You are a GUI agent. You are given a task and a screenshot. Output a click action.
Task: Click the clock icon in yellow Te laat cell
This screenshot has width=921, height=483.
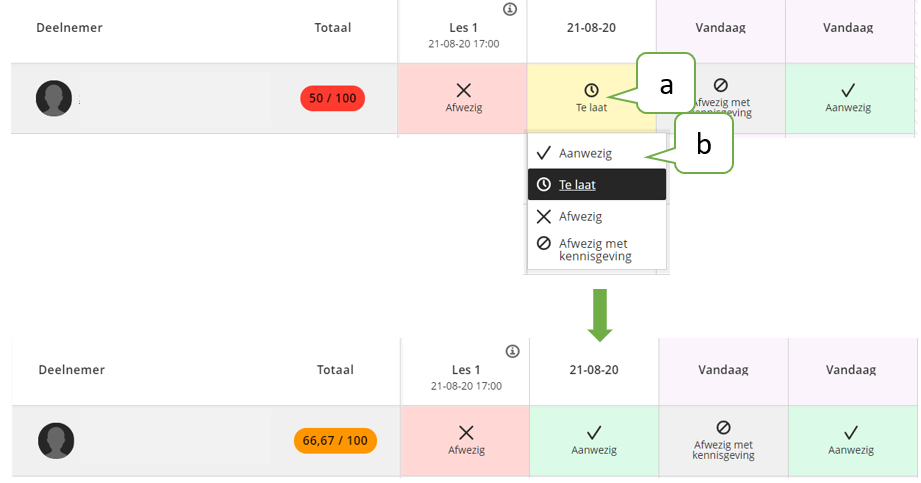point(591,90)
